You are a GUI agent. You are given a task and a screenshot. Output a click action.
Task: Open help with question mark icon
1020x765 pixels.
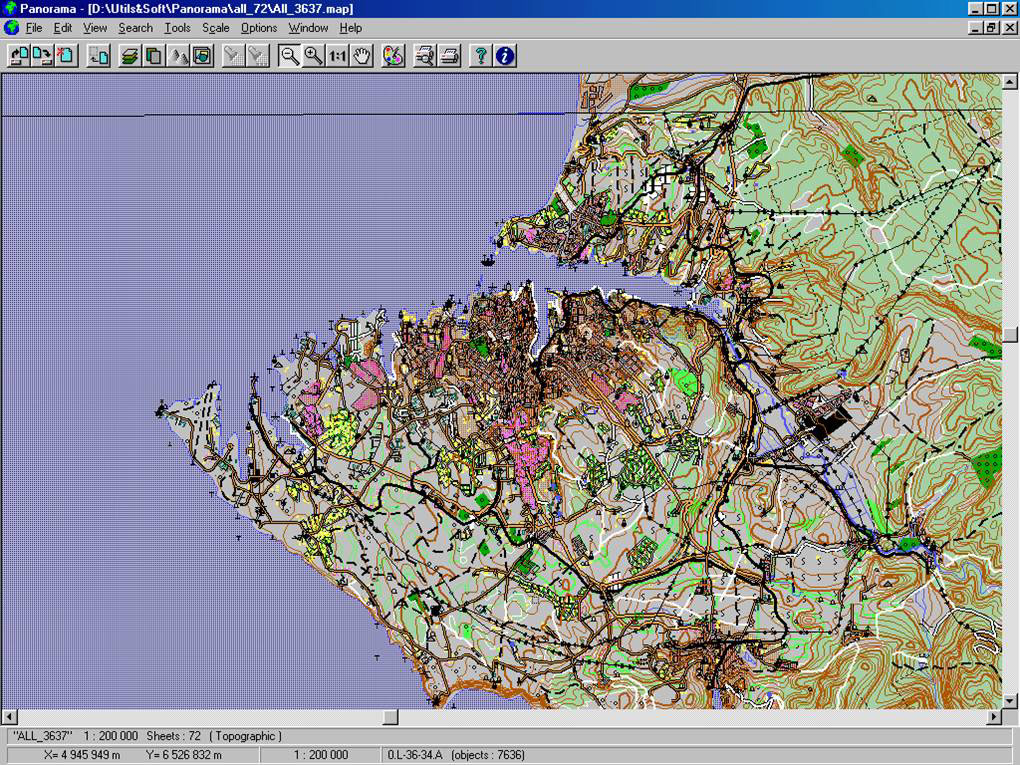[481, 56]
